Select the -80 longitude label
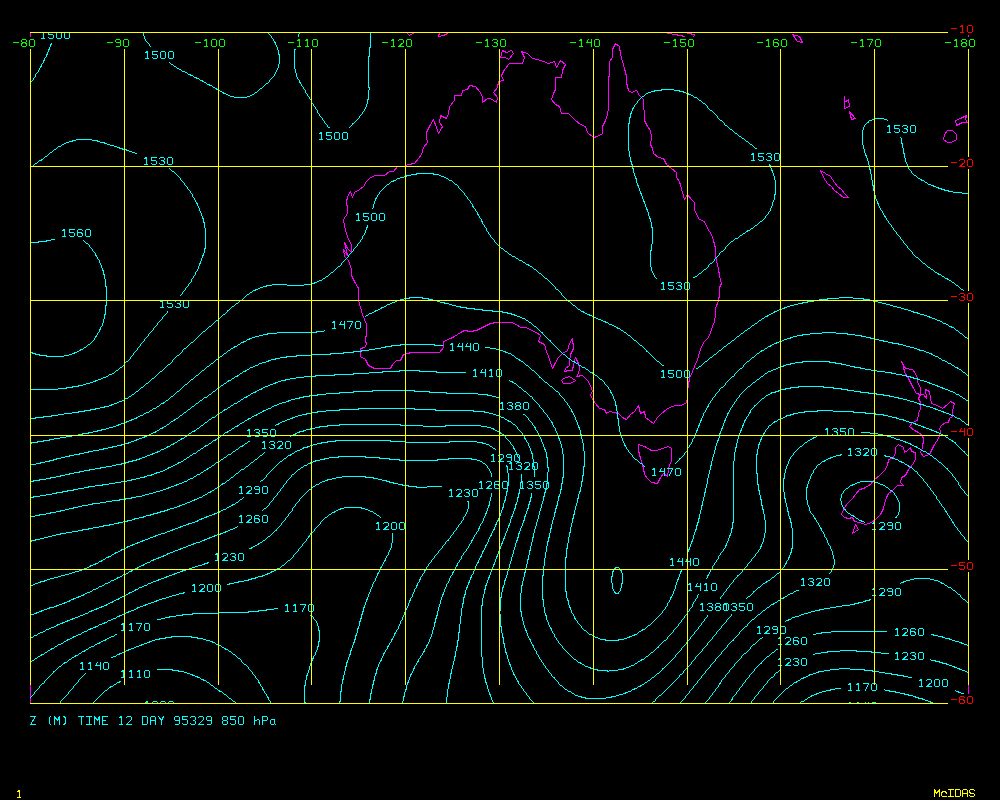 (24, 43)
